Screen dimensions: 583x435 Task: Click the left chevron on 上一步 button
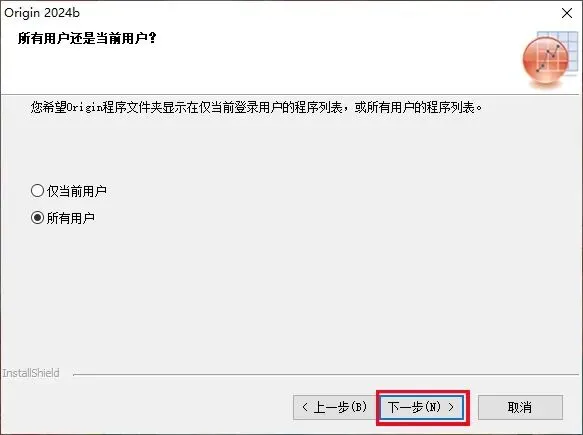click(x=305, y=407)
